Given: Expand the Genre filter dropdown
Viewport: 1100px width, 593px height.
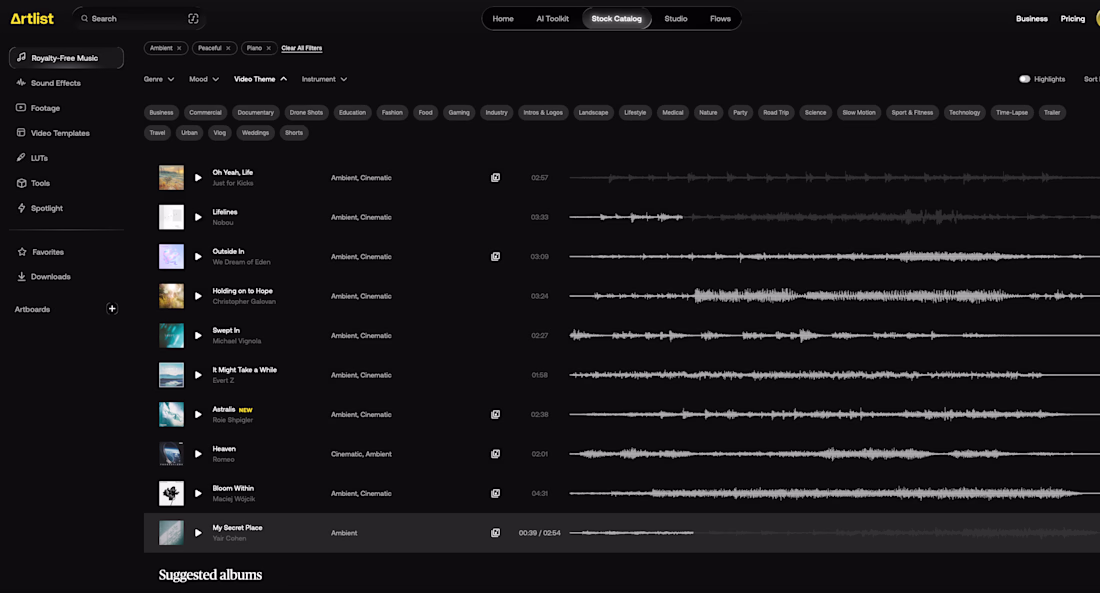Looking at the screenshot, I should point(159,79).
